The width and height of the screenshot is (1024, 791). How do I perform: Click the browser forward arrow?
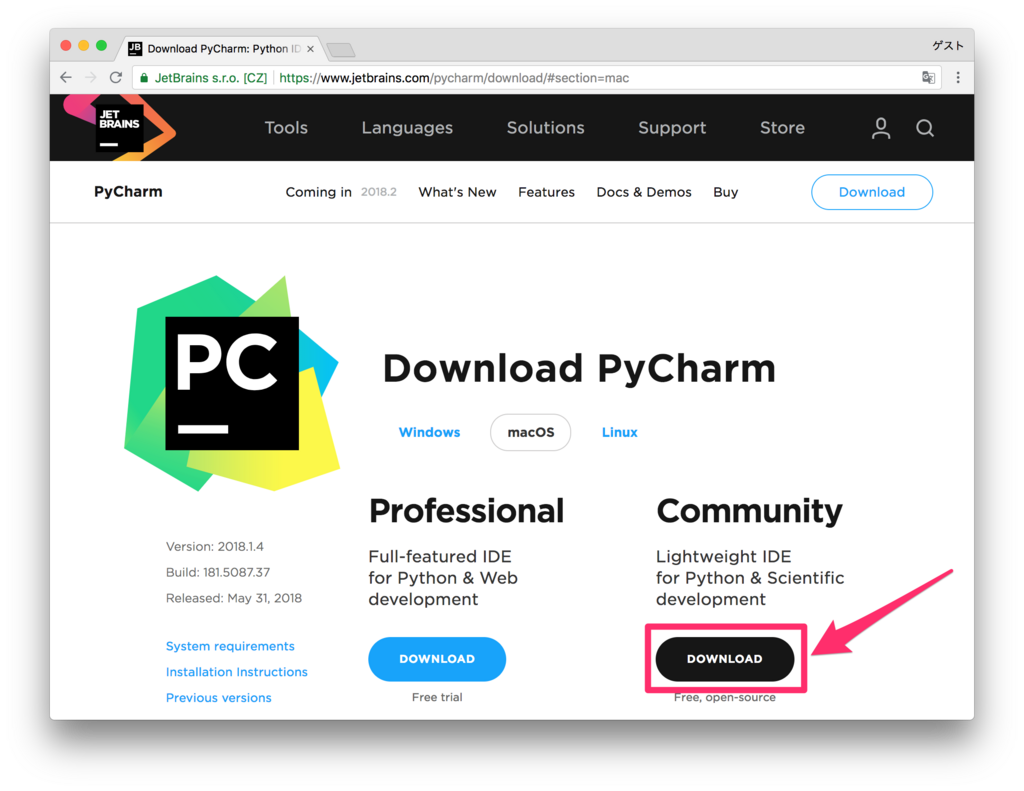click(91, 78)
